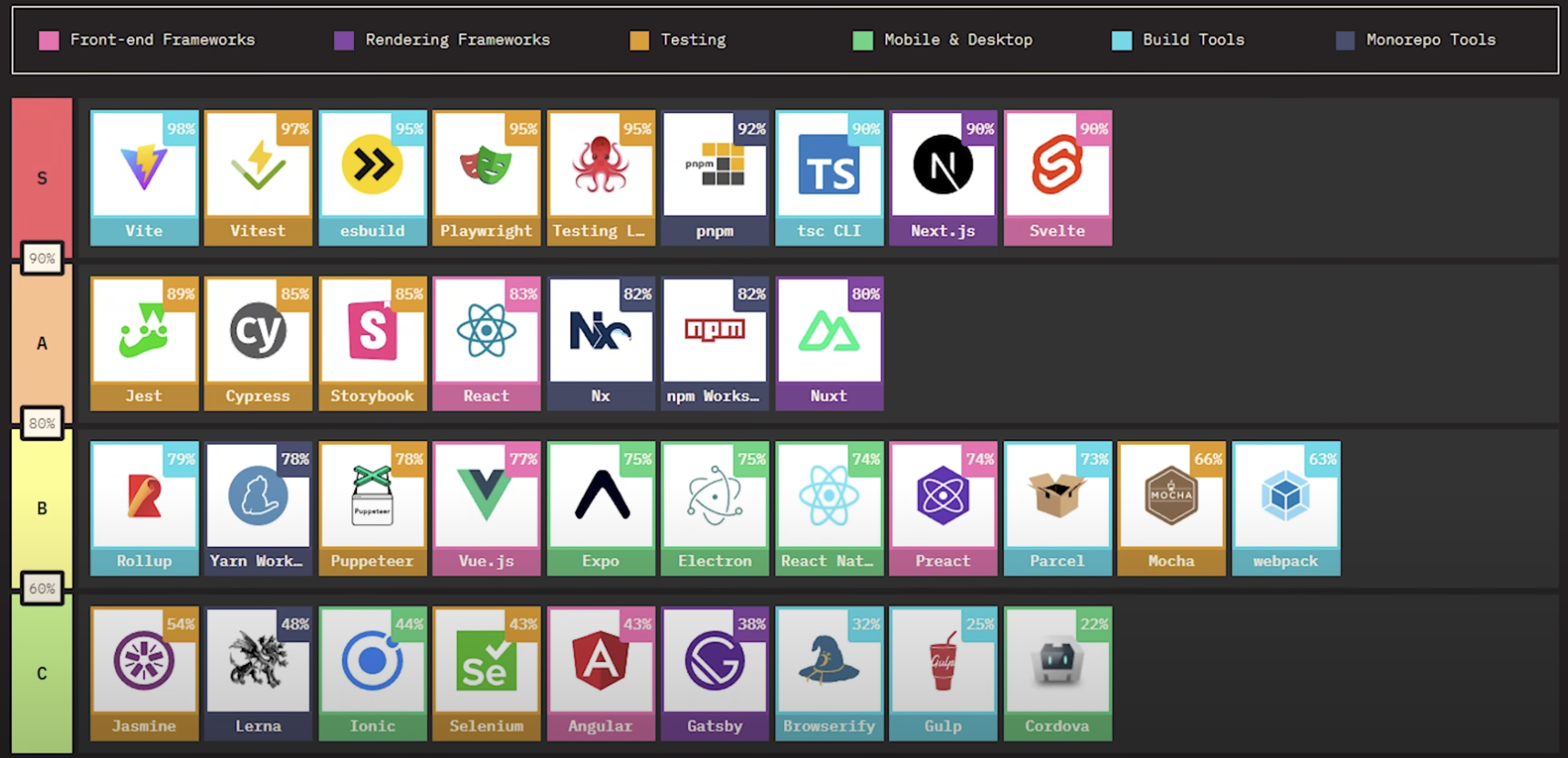Select the Cordova robot icon
This screenshot has height=758, width=1568.
1057,661
